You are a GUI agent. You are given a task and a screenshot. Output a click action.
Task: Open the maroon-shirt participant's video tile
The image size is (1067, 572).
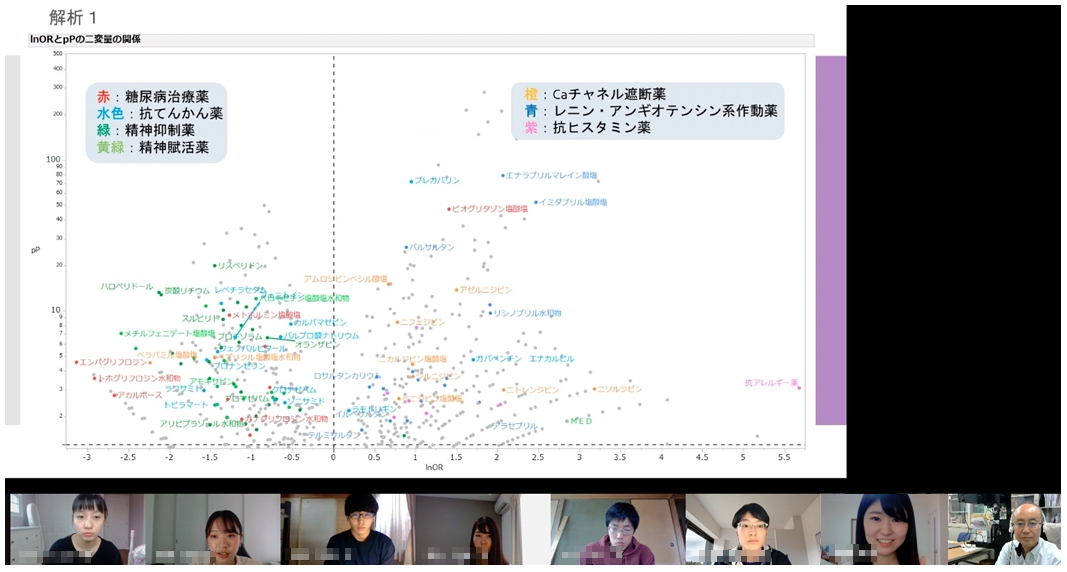point(617,528)
